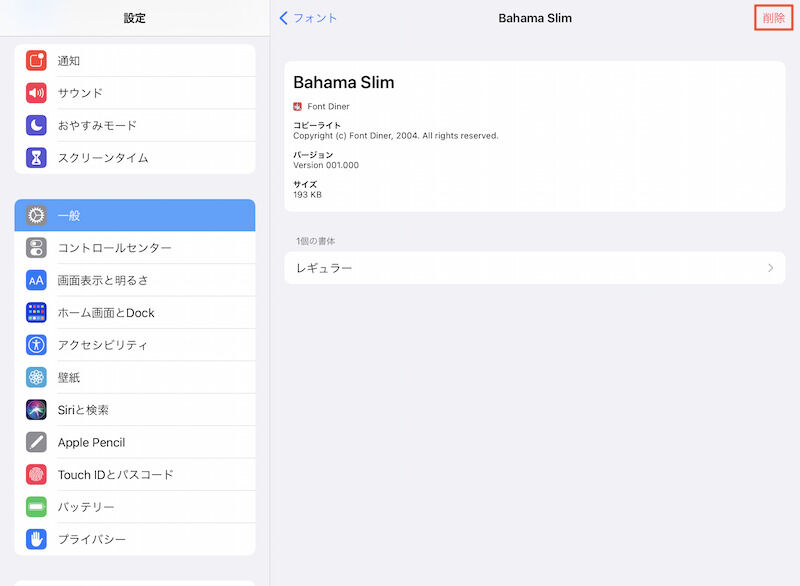Tap the バージョン label
This screenshot has height=586, width=800.
[313, 155]
